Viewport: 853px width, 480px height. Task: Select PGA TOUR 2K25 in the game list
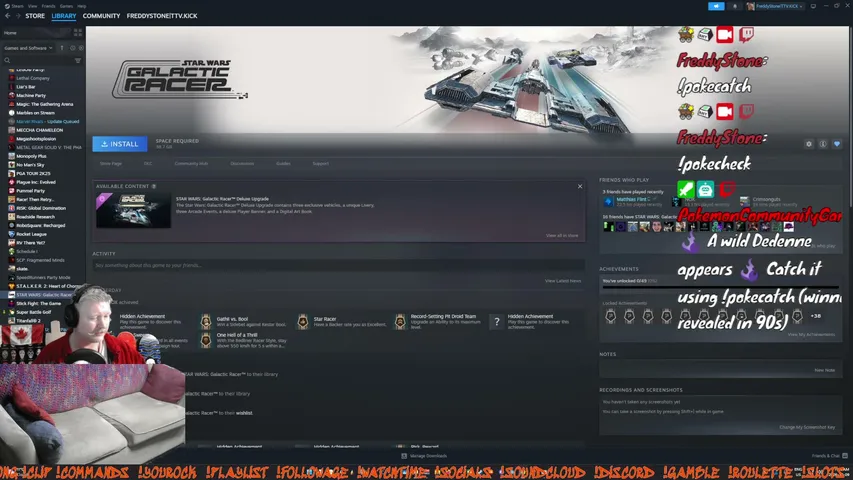(33, 174)
